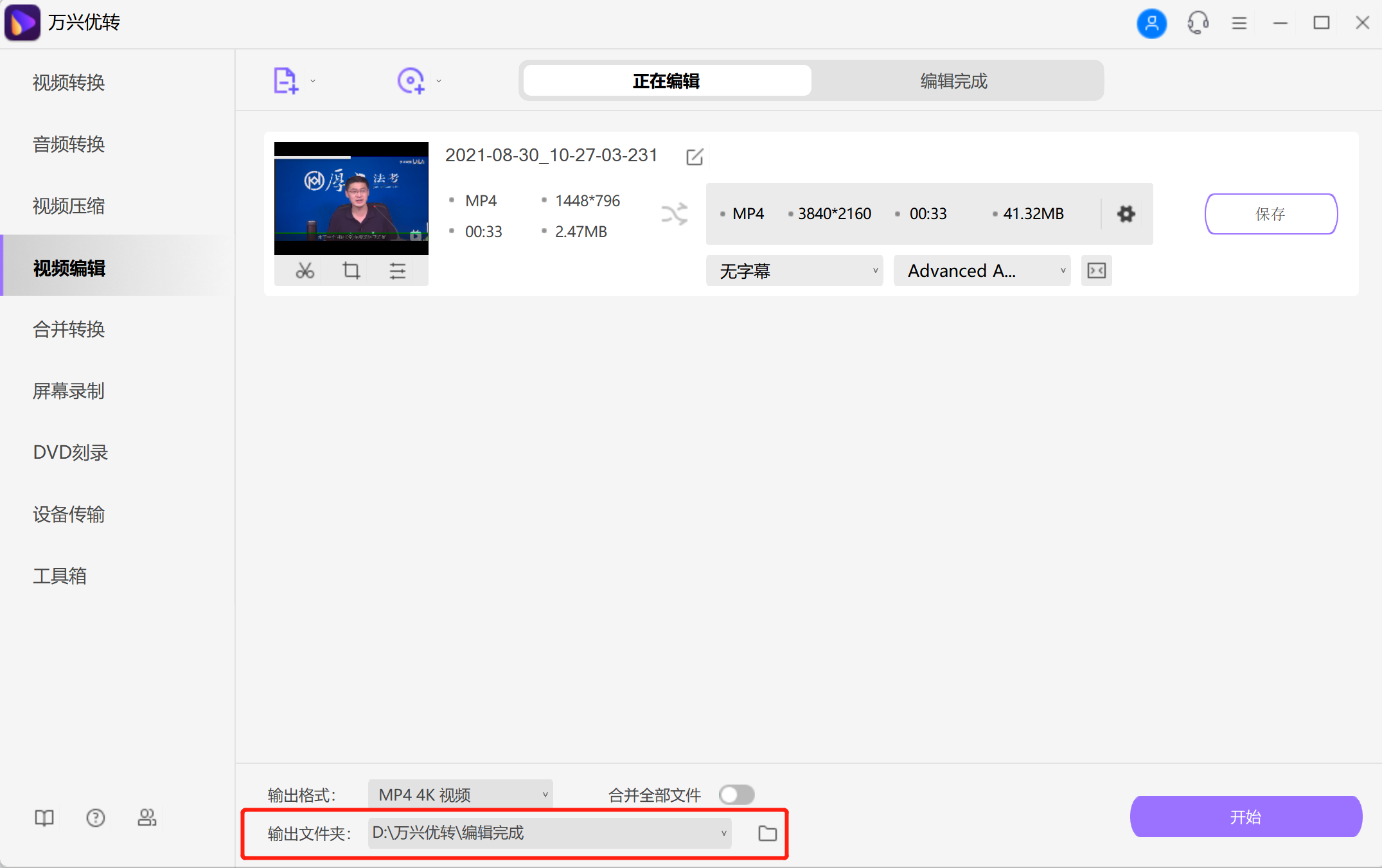Screen dimensions: 1382x868
Task: Open help using the question mark icon
Action: point(95,817)
